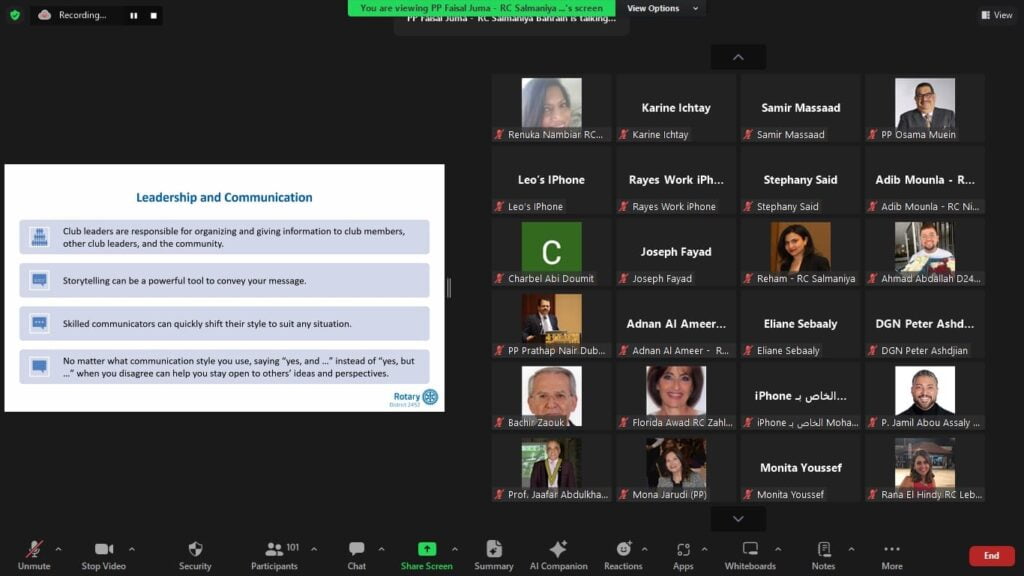The width and height of the screenshot is (1024, 576).
Task: Click the Unmute microphone icon
Action: 34,550
